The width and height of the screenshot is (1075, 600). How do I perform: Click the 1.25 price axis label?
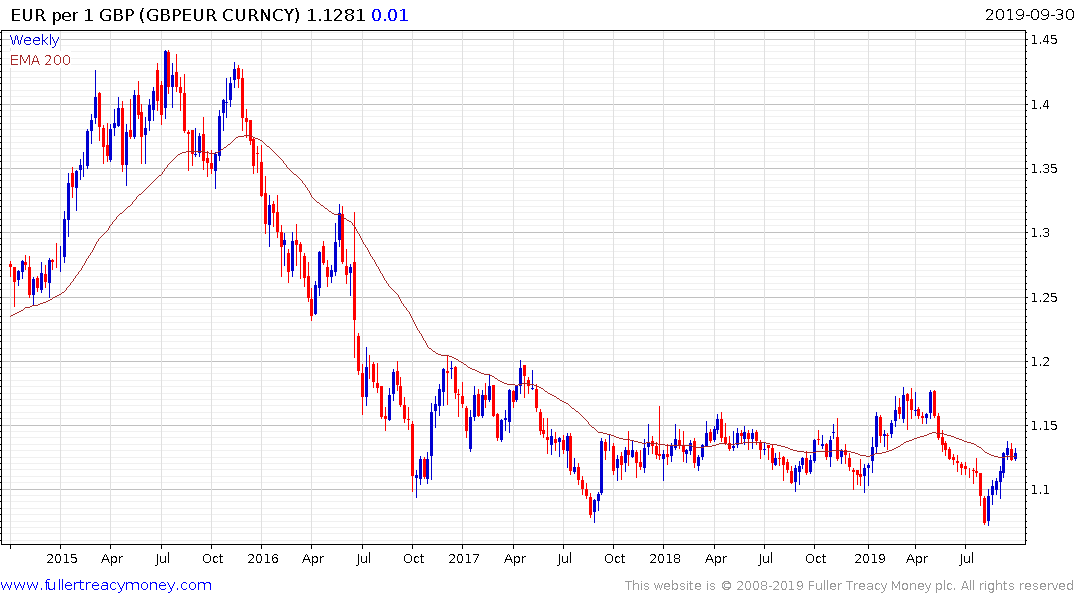click(1044, 298)
